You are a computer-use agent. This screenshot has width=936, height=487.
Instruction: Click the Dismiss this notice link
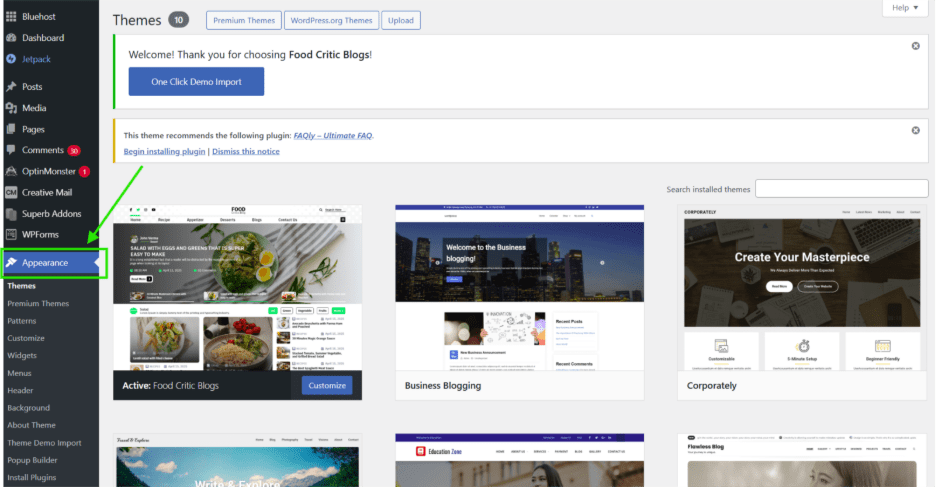pyautogui.click(x=246, y=151)
